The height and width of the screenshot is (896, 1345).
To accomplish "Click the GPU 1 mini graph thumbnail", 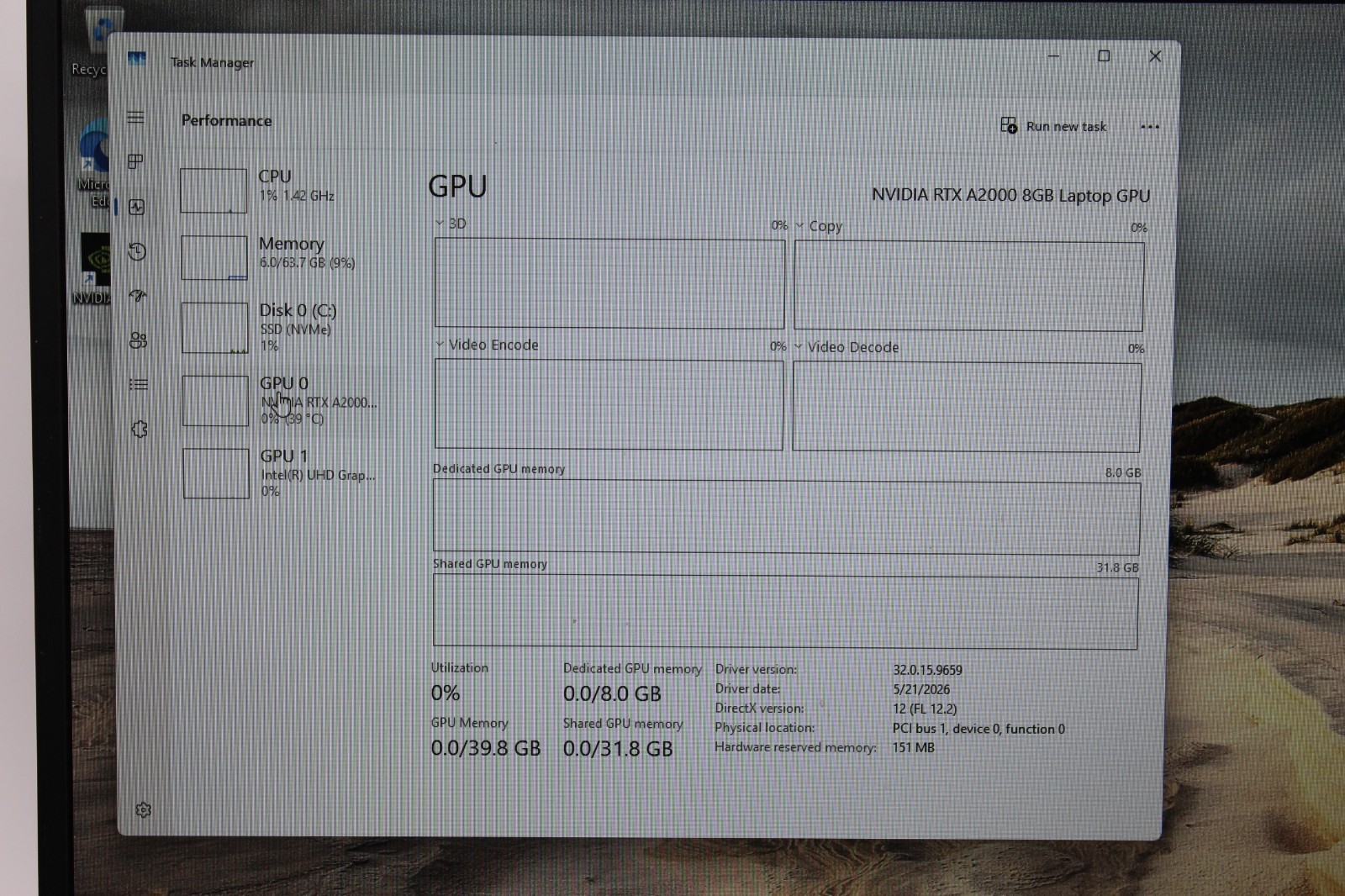I will (216, 473).
